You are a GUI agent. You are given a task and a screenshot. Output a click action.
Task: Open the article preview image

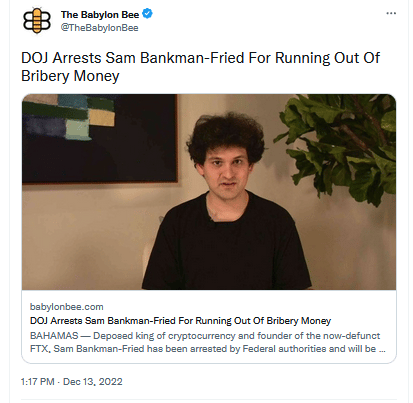coord(209,192)
